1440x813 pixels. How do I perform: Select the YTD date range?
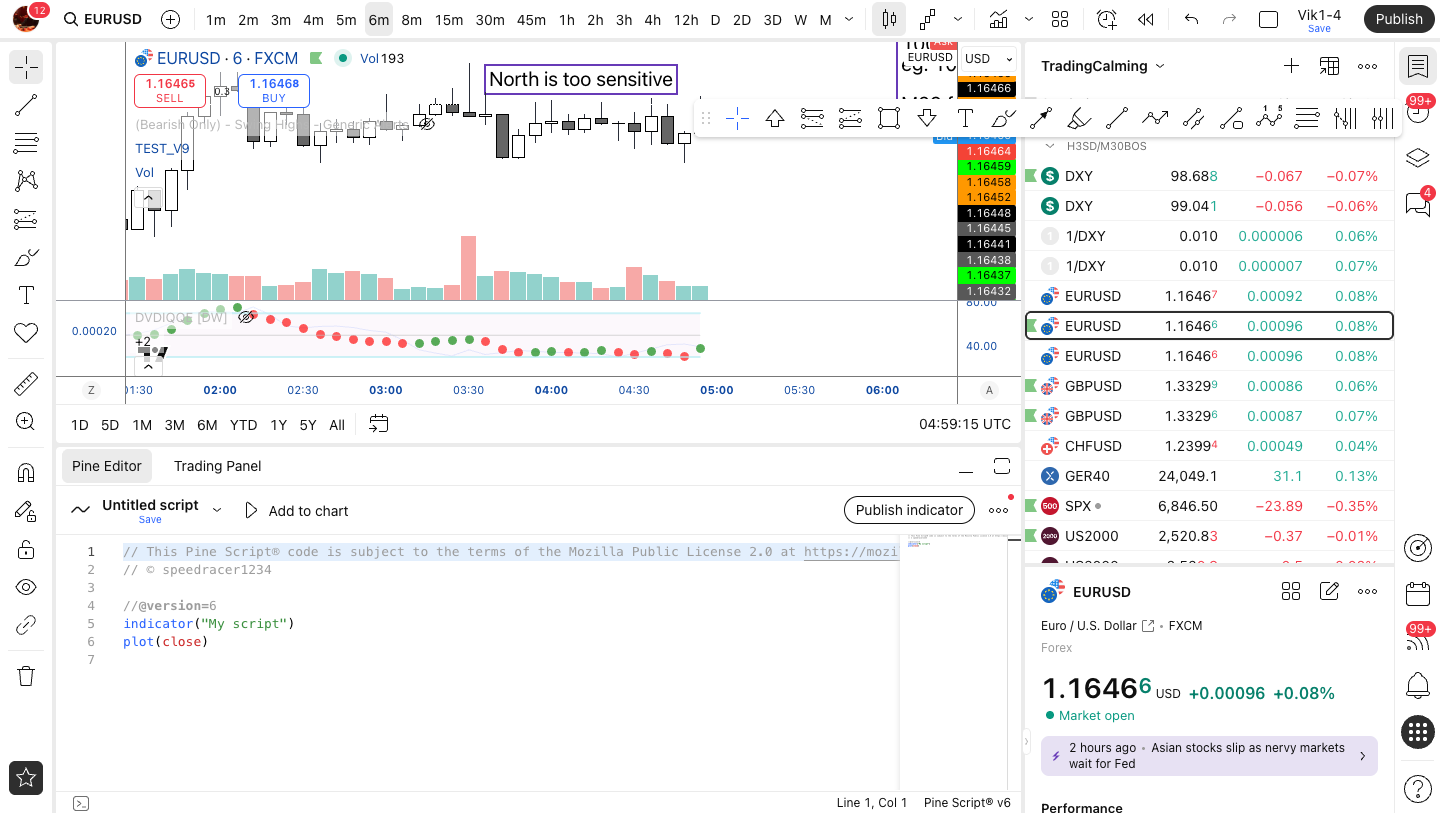coord(243,425)
